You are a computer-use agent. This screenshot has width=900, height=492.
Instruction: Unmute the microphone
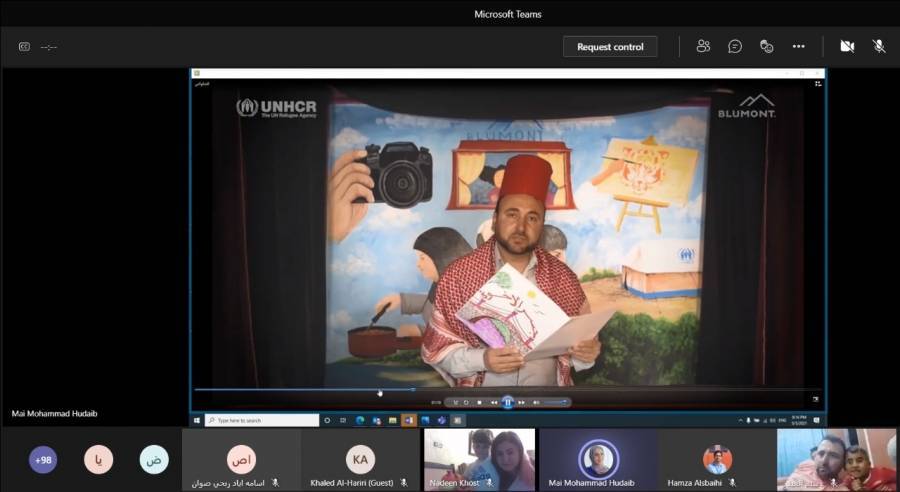(x=879, y=46)
